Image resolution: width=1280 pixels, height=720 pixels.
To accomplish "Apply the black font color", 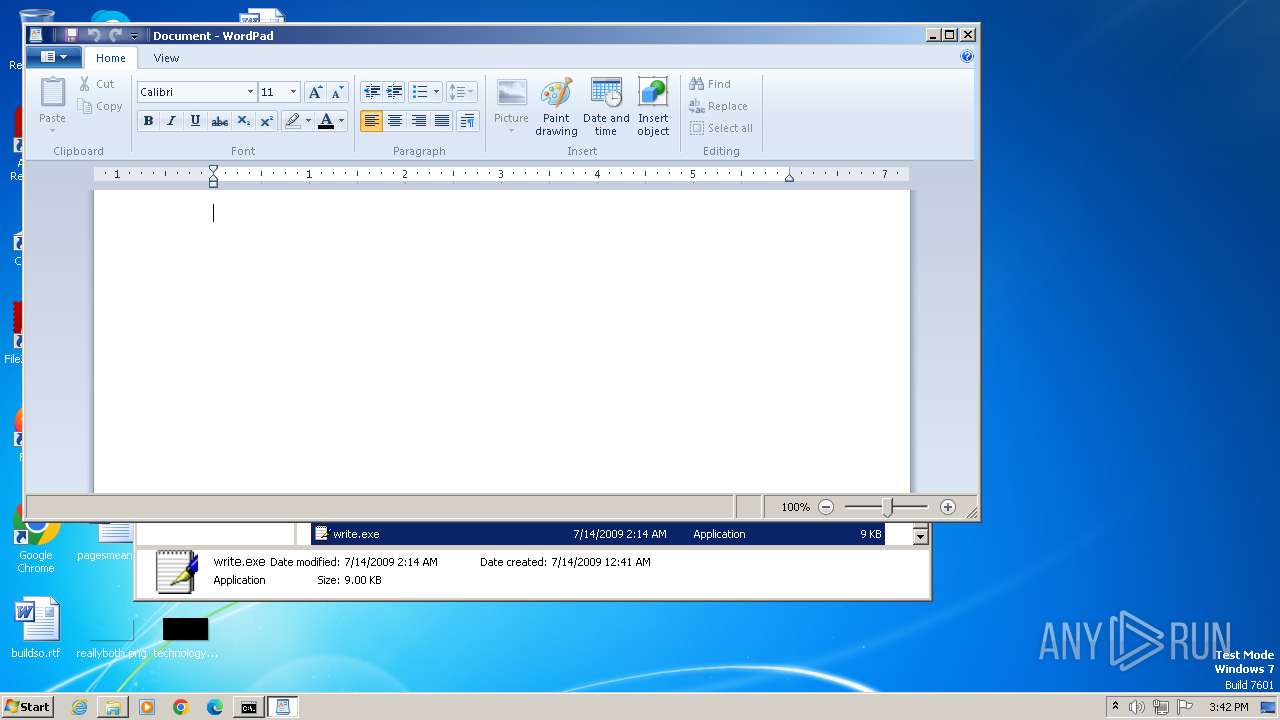I will point(326,121).
